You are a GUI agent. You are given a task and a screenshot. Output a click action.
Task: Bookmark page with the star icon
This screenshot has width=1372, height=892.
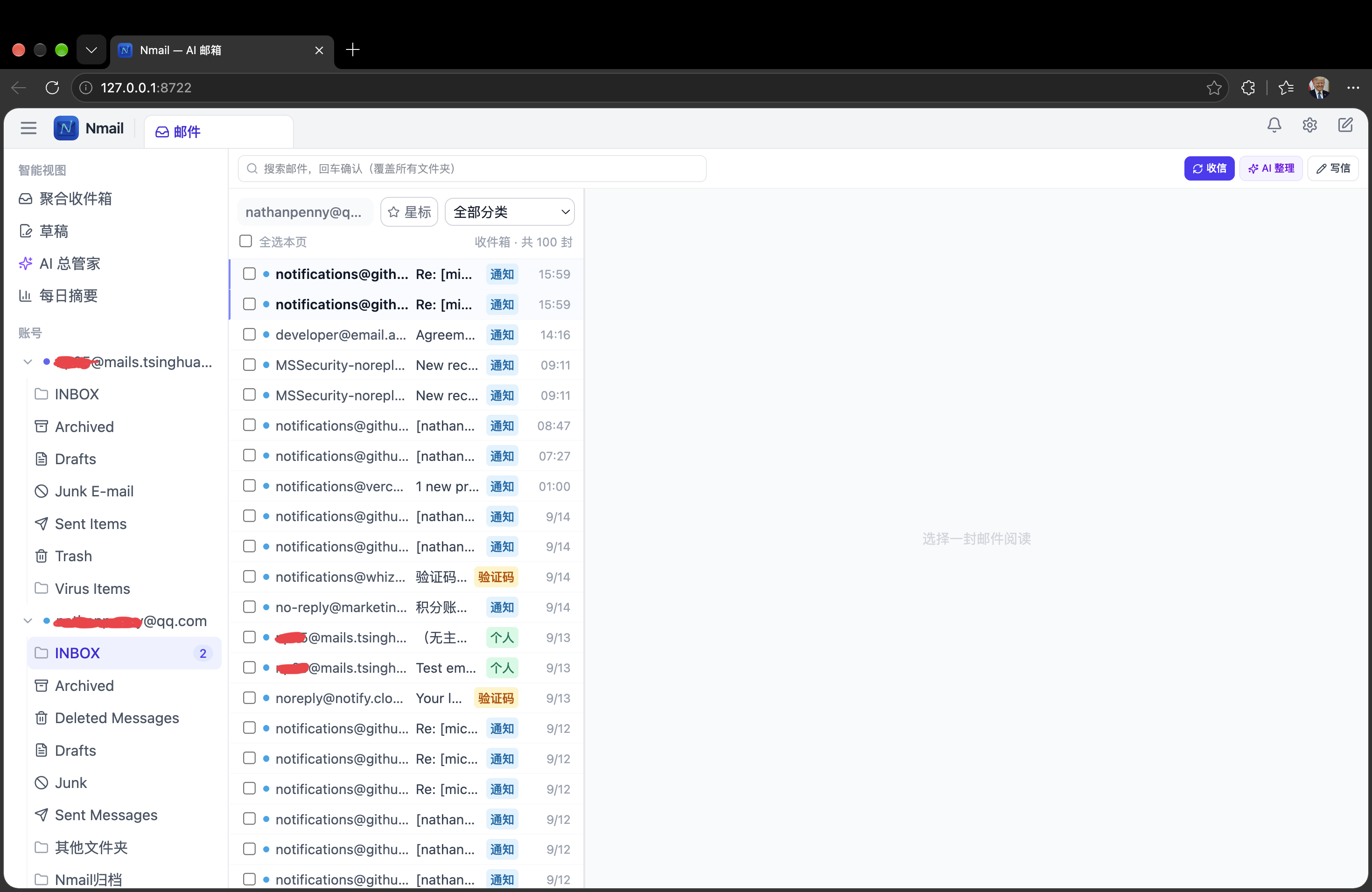1213,88
